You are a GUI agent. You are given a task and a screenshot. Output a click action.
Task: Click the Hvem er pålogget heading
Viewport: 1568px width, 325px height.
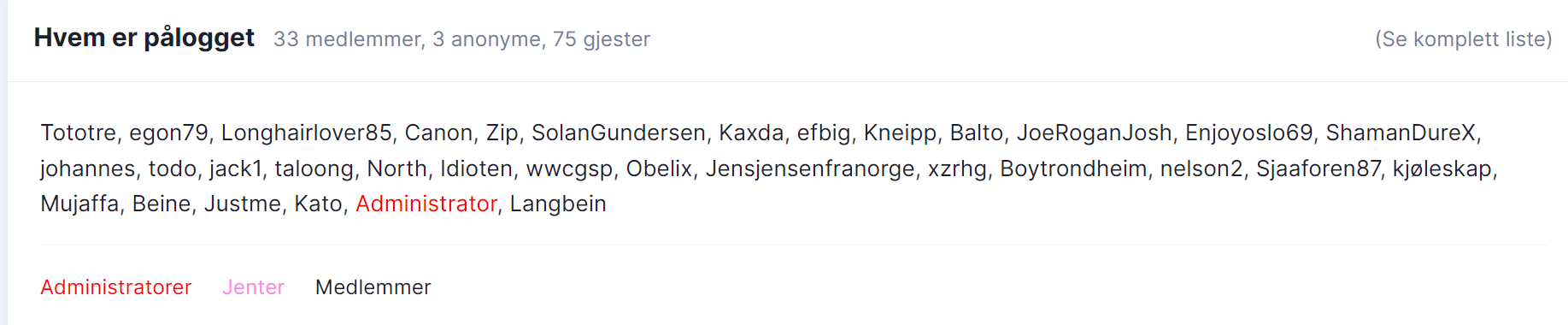coord(144,38)
